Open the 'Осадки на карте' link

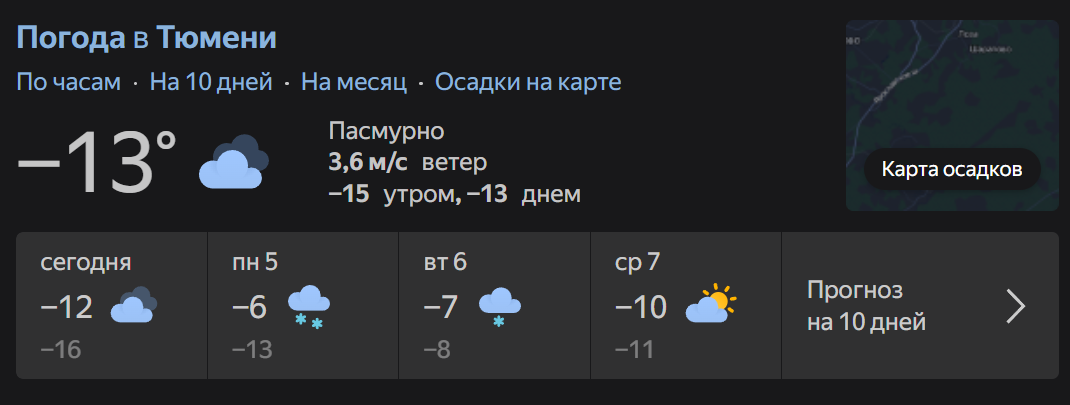click(x=528, y=82)
